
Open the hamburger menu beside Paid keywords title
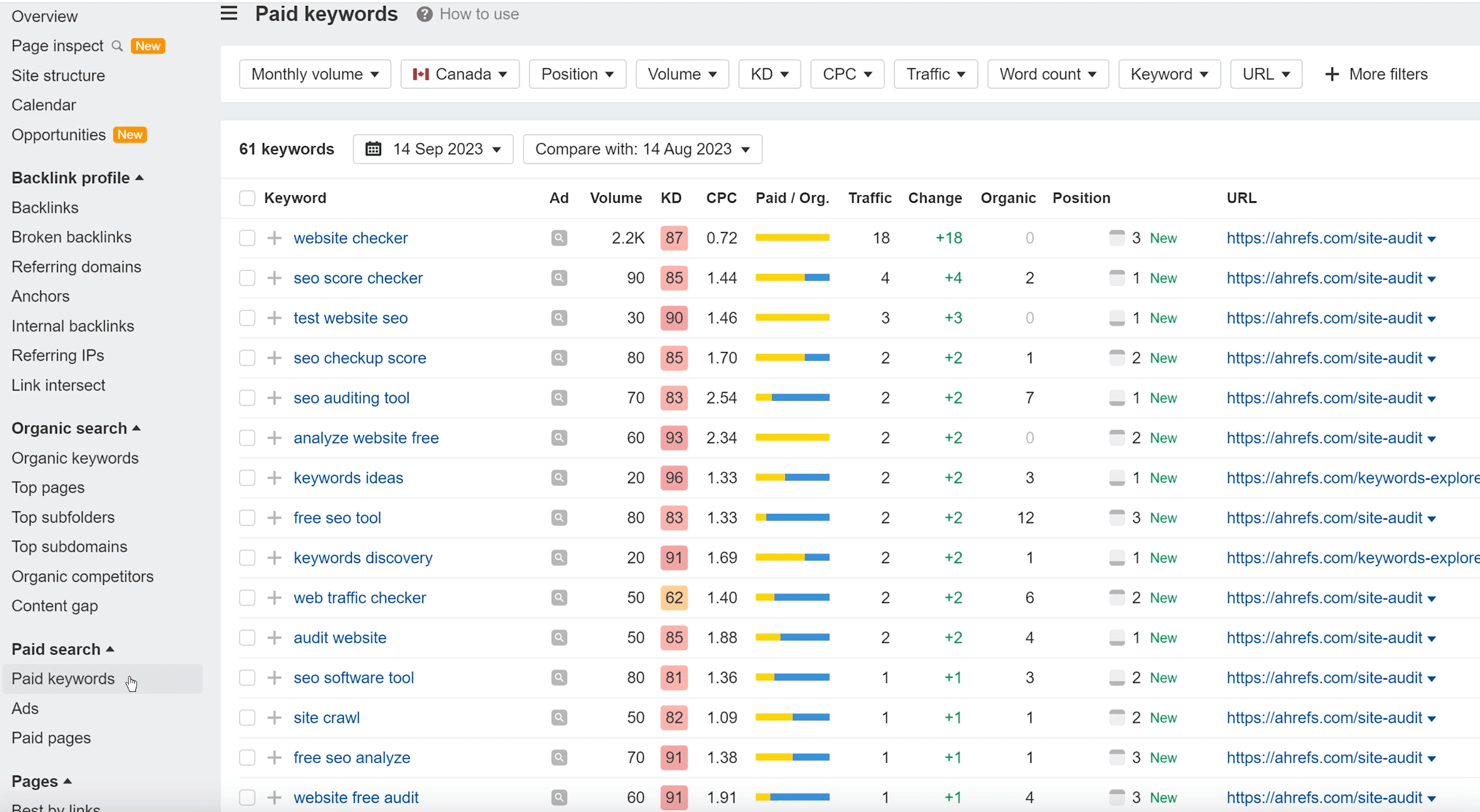coord(228,13)
